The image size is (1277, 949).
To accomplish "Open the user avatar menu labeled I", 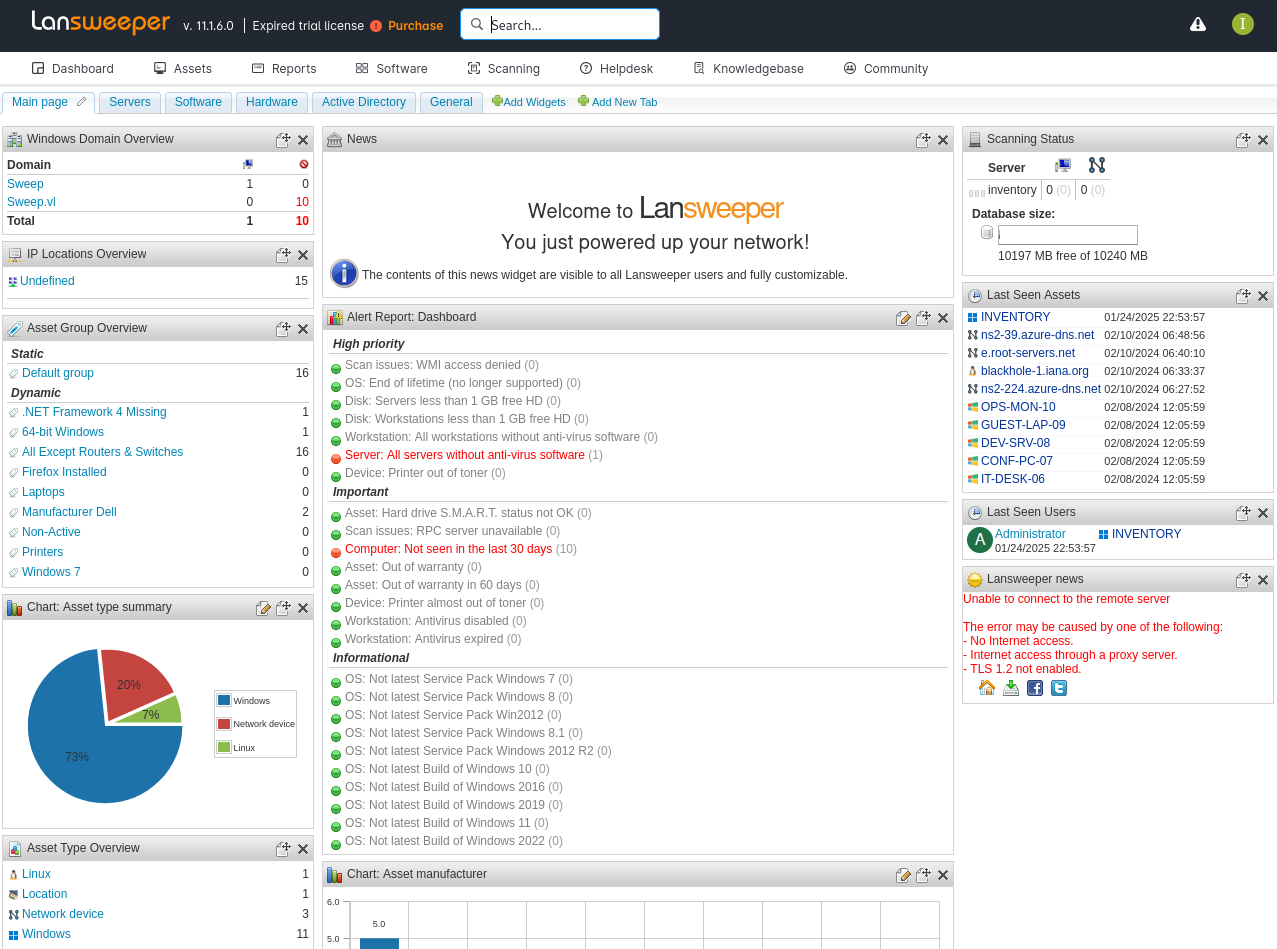I will (x=1243, y=24).
